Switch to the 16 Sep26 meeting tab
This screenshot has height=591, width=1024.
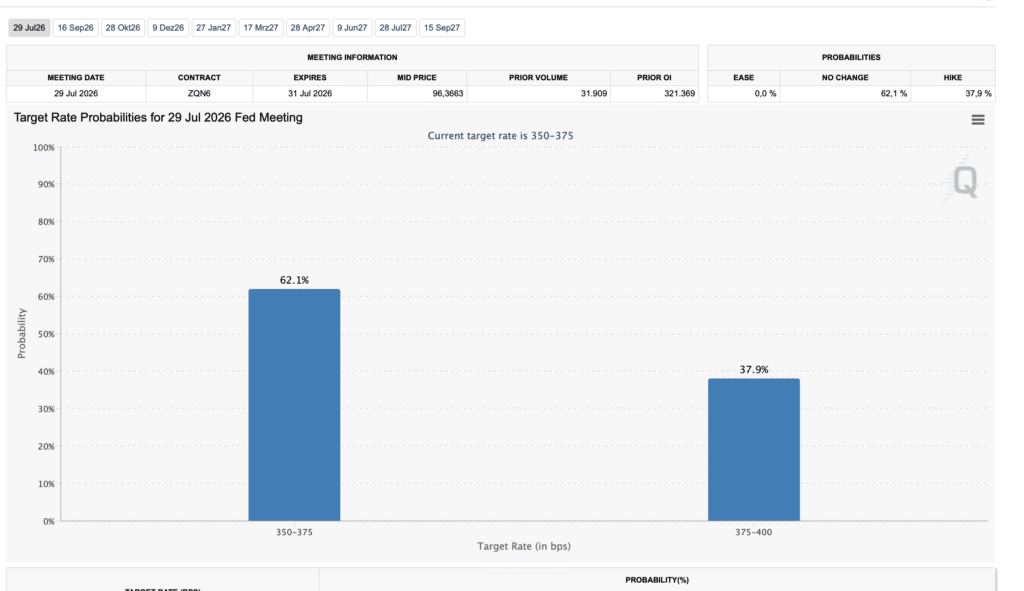click(x=76, y=28)
